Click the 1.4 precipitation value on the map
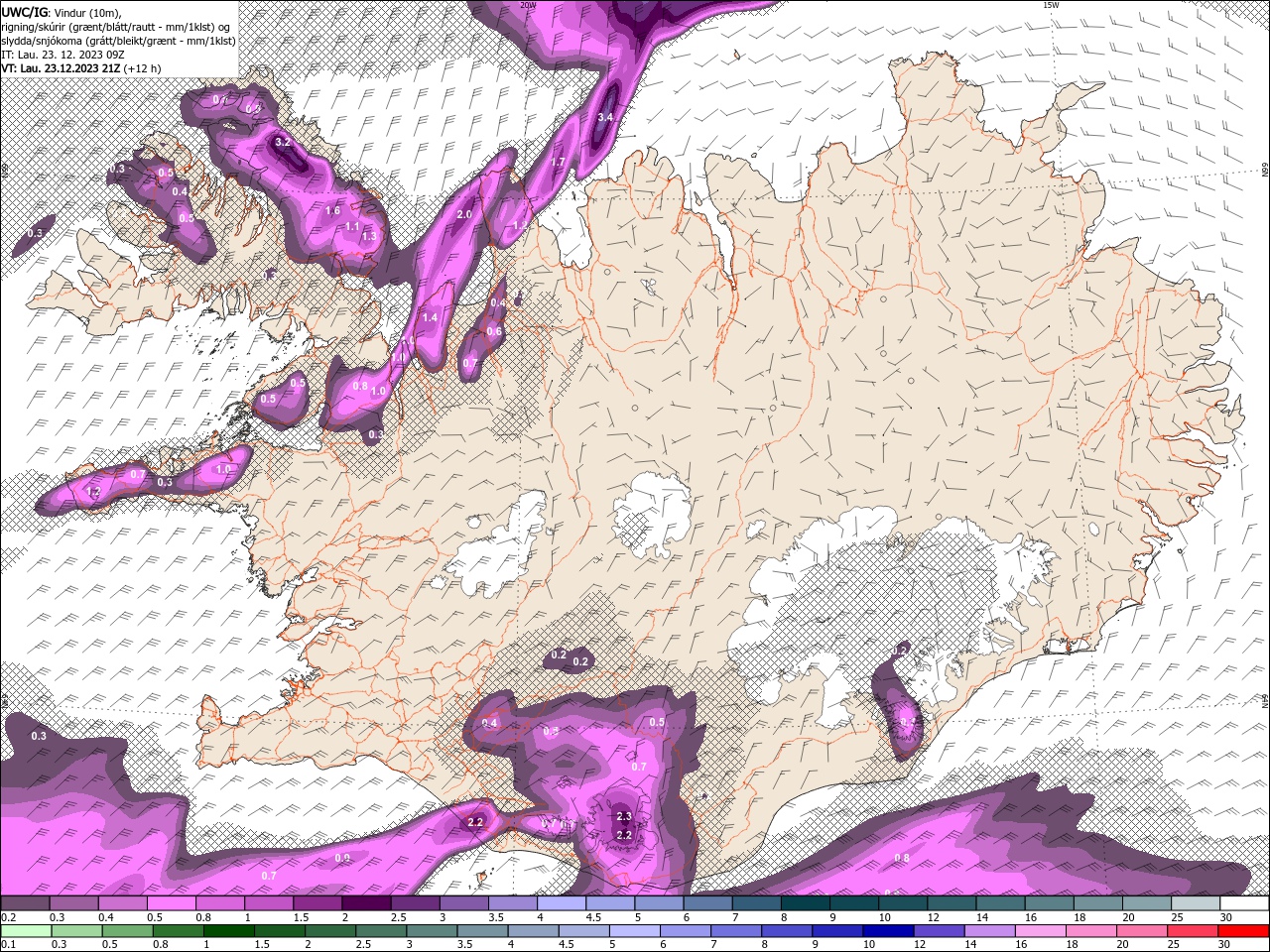The width and height of the screenshot is (1270, 952). tap(431, 317)
